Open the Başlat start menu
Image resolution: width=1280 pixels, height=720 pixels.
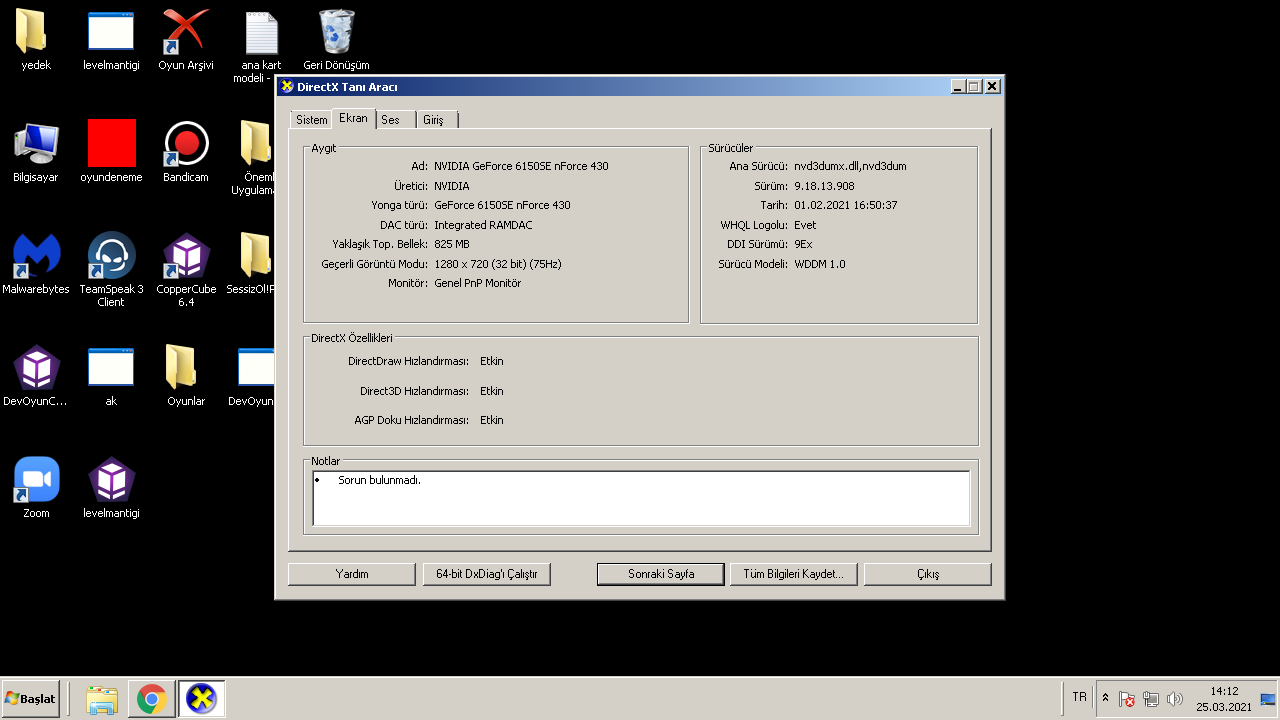coord(31,699)
